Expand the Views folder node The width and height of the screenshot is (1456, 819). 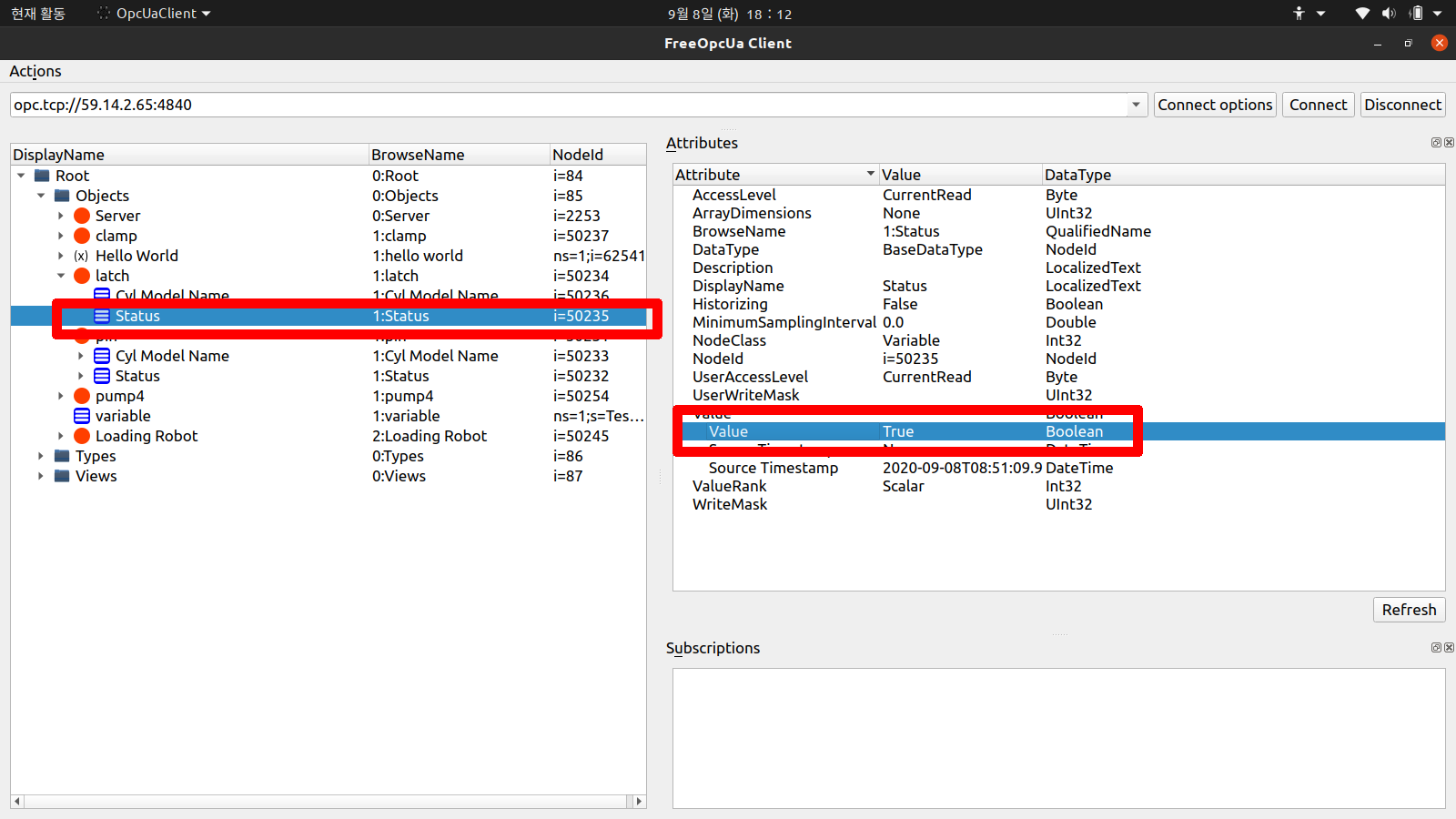[41, 476]
